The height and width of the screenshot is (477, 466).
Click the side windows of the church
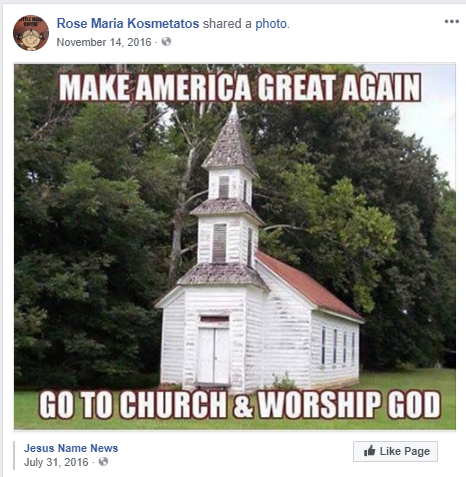click(338, 347)
